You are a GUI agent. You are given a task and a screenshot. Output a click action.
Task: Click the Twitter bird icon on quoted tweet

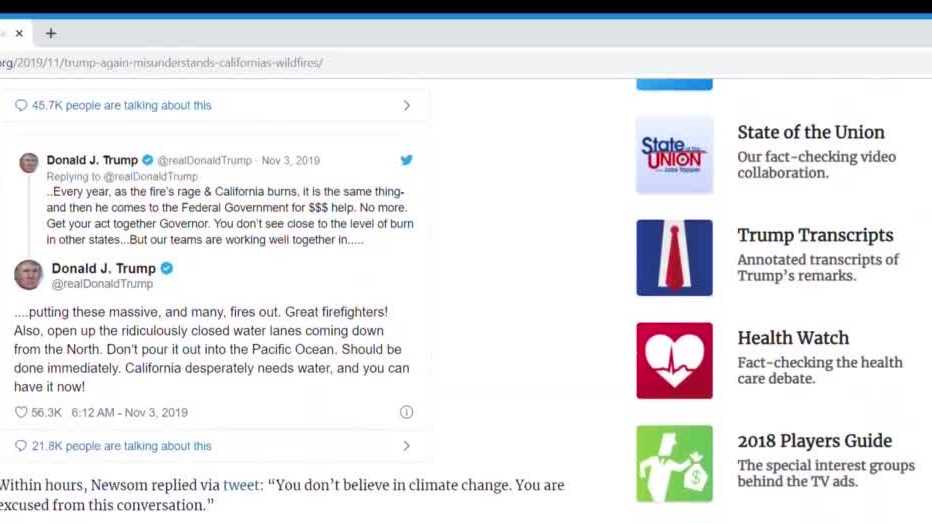(407, 160)
